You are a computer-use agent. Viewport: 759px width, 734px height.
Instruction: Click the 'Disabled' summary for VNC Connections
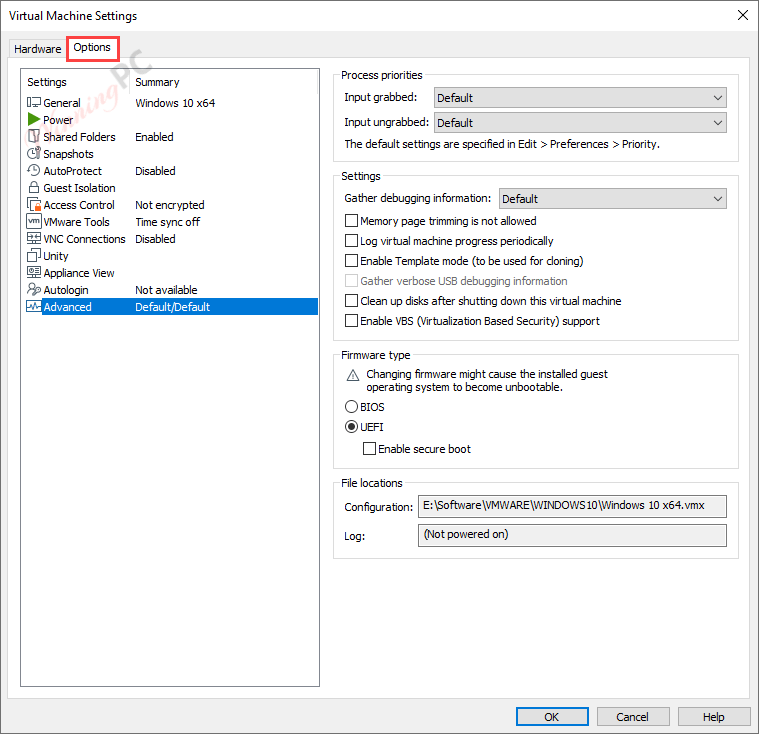click(x=155, y=239)
